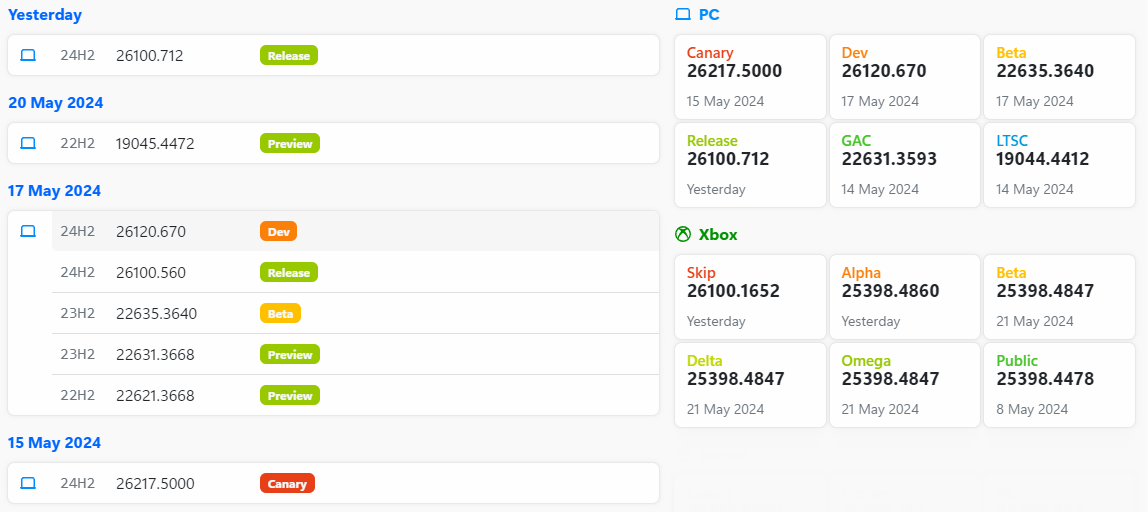
Task: Click the Preview badge for 22631.3668
Action: click(290, 355)
